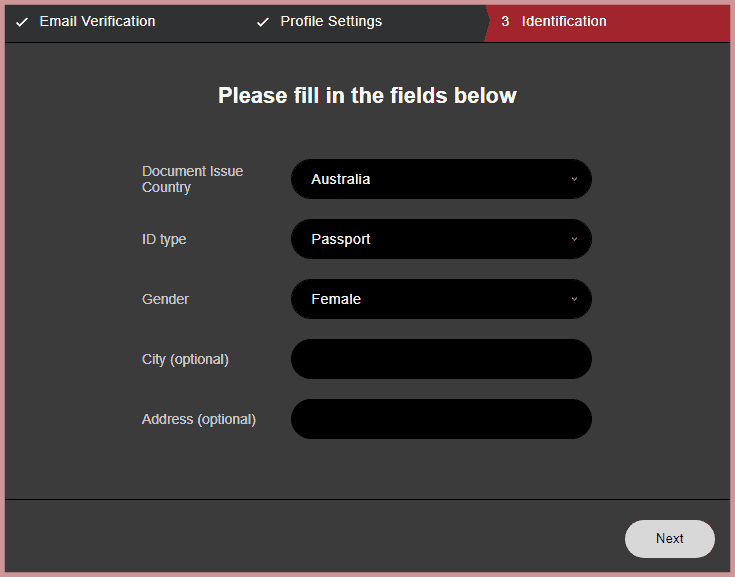Screen dimensions: 735x577
Task: Go to the Email Verification step
Action: (x=97, y=21)
